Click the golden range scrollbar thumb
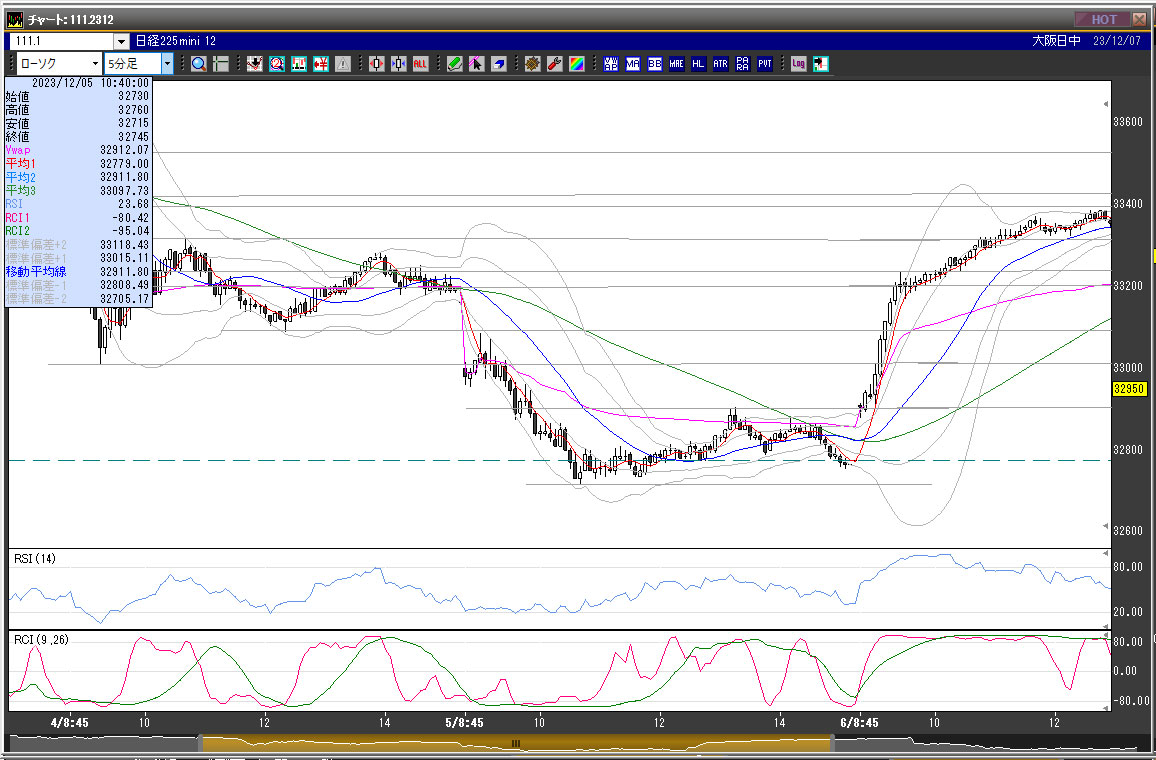Image resolution: width=1156 pixels, height=760 pixels. 516,743
